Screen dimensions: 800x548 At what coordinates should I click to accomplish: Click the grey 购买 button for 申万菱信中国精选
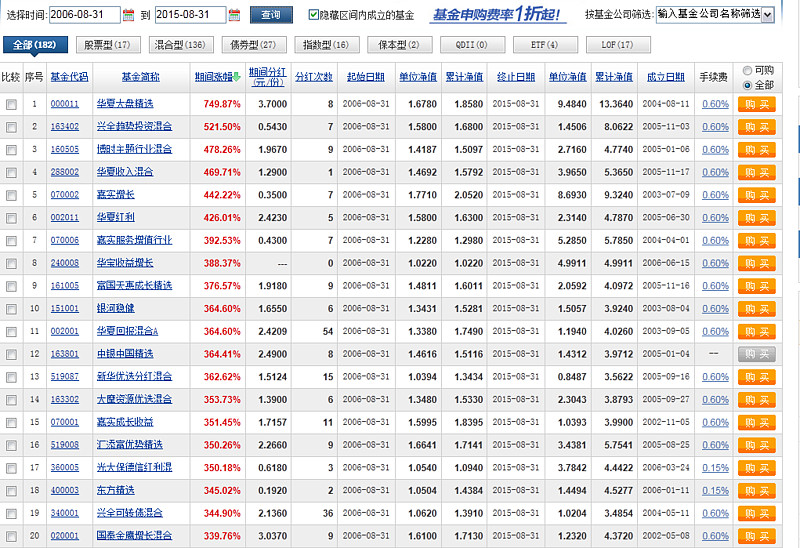(x=757, y=354)
